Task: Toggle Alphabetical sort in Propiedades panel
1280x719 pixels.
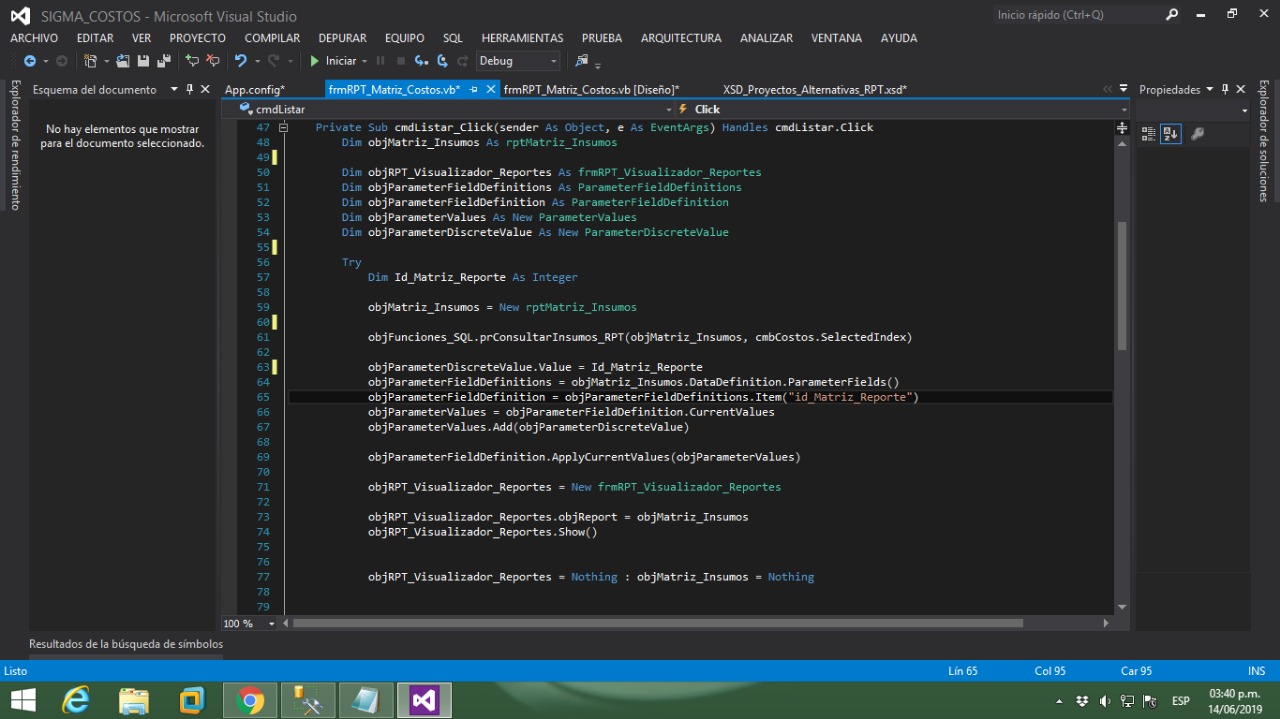Action: point(1170,134)
